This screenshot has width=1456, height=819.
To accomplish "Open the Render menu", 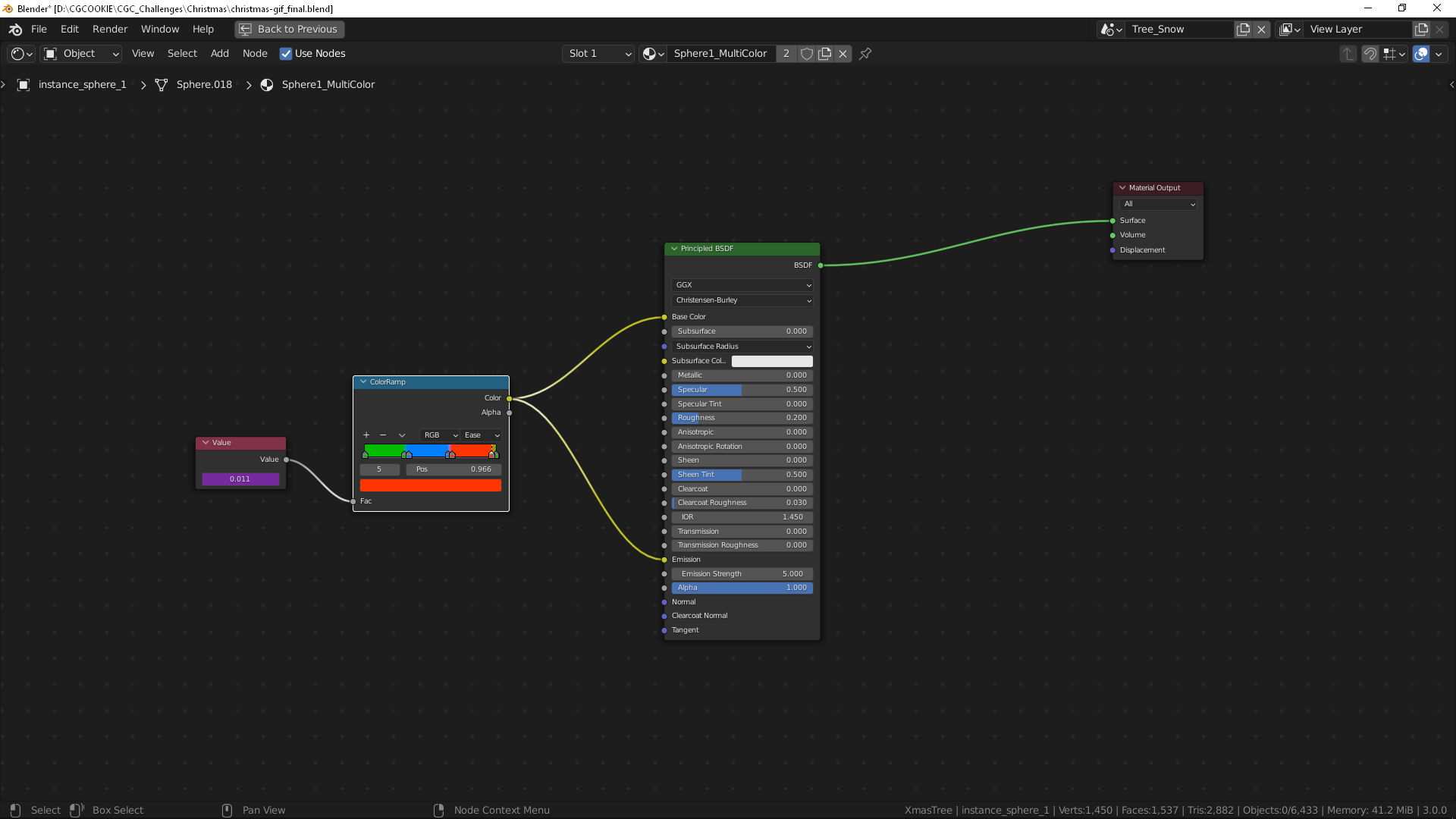I will pos(110,30).
